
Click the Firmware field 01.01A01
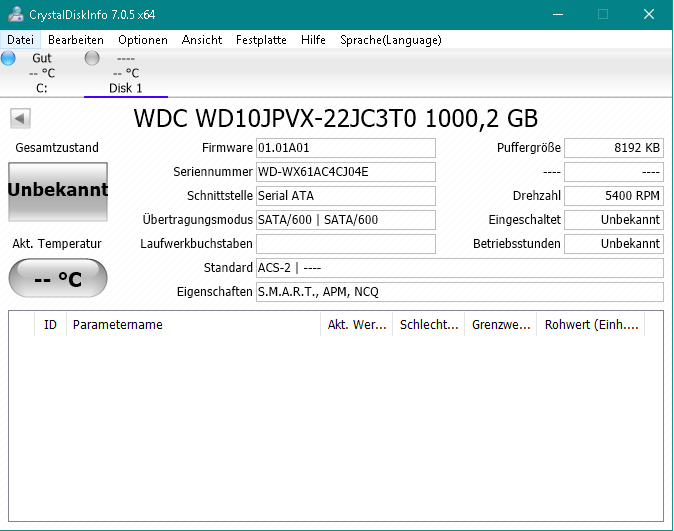[x=346, y=148]
